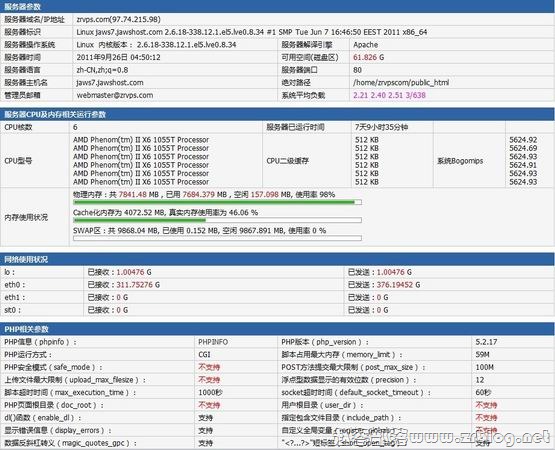Click the eth1 interface label

coord(15,297)
